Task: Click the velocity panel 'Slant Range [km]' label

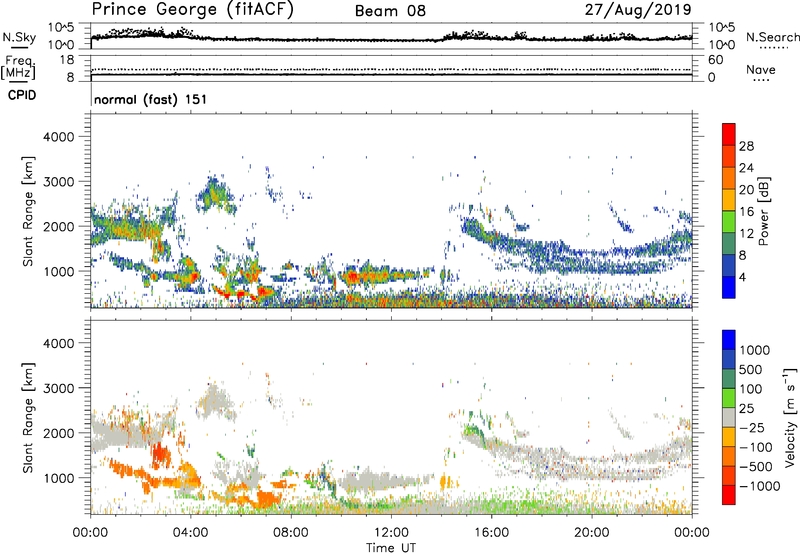Action: (28, 417)
